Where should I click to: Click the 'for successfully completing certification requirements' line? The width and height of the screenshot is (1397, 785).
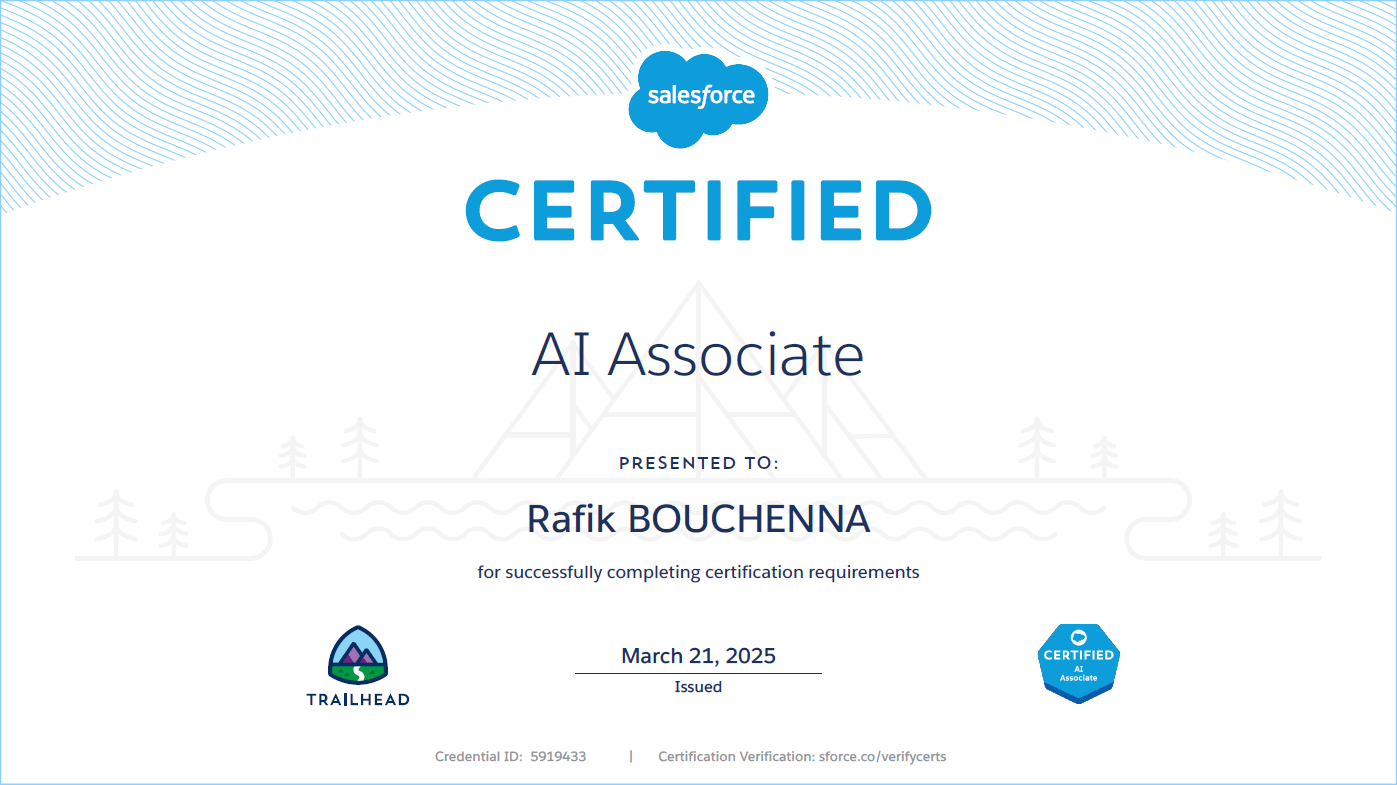pos(698,573)
